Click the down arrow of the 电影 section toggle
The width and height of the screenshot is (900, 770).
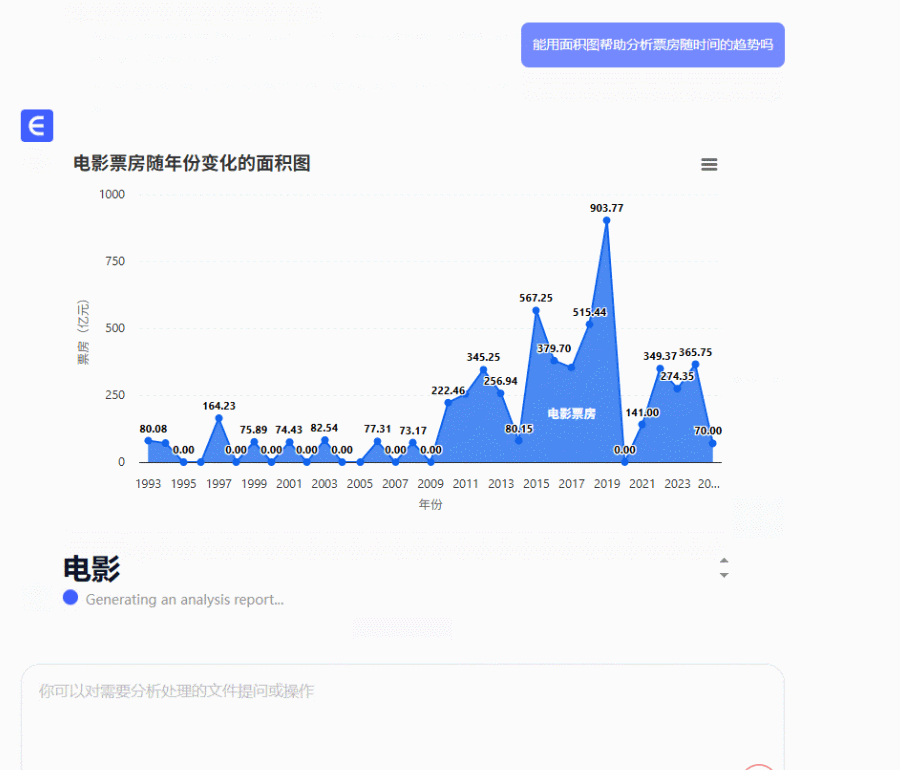coord(724,575)
